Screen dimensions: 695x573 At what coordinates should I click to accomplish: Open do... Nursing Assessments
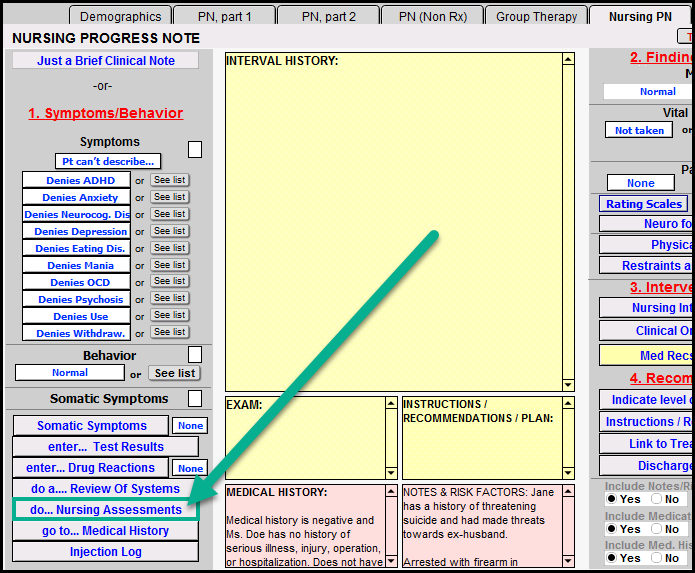(106, 510)
